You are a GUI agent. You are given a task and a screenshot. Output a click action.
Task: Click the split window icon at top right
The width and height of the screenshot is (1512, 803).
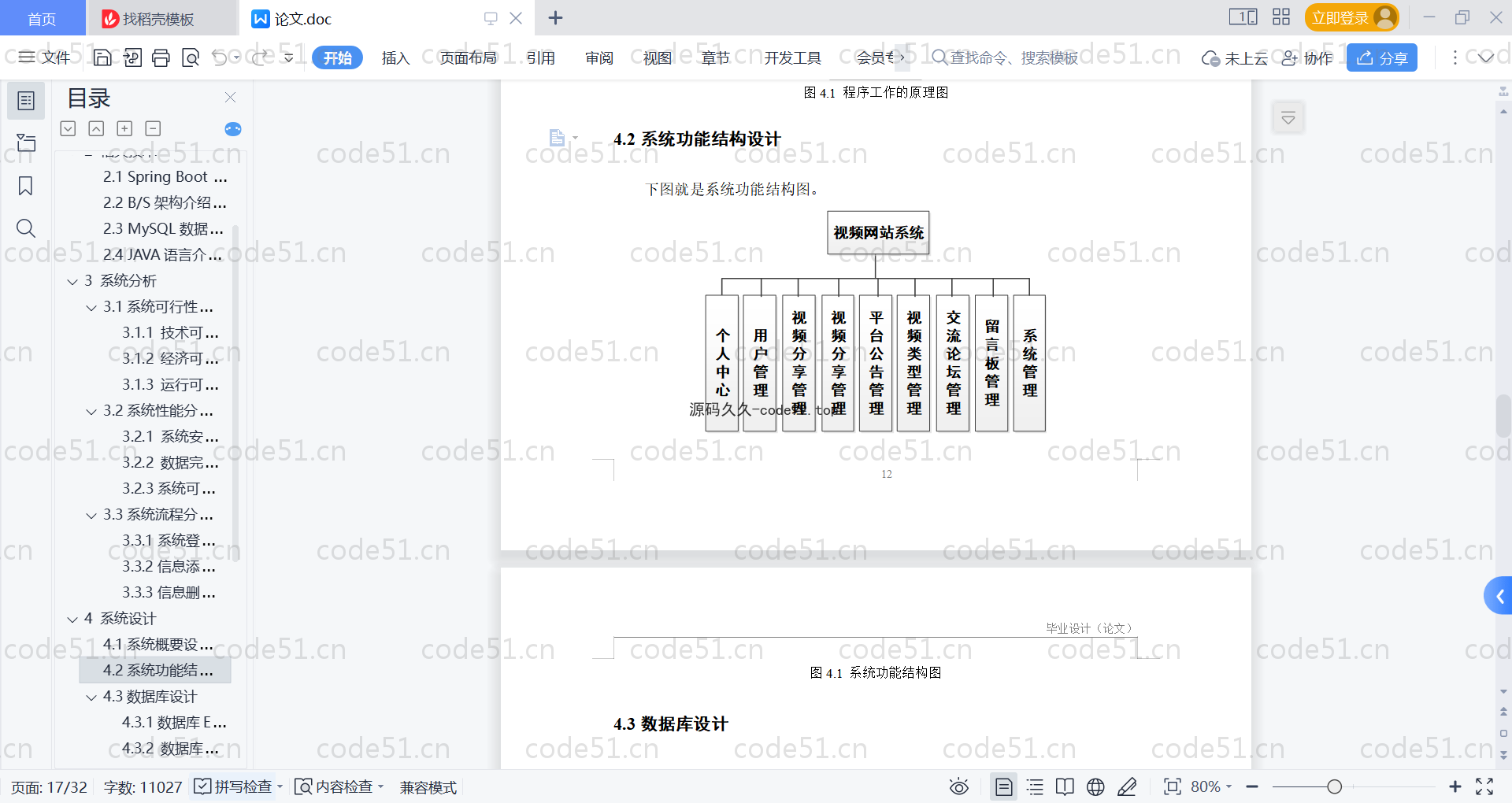(x=1243, y=17)
